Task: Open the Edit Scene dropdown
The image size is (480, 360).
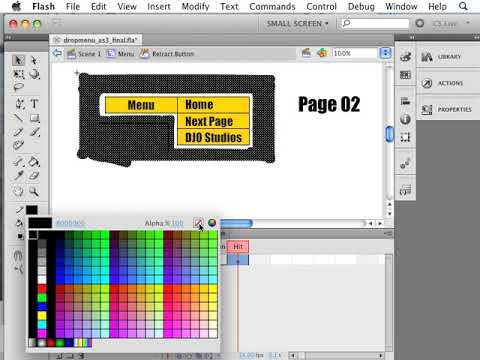Action: click(306, 53)
